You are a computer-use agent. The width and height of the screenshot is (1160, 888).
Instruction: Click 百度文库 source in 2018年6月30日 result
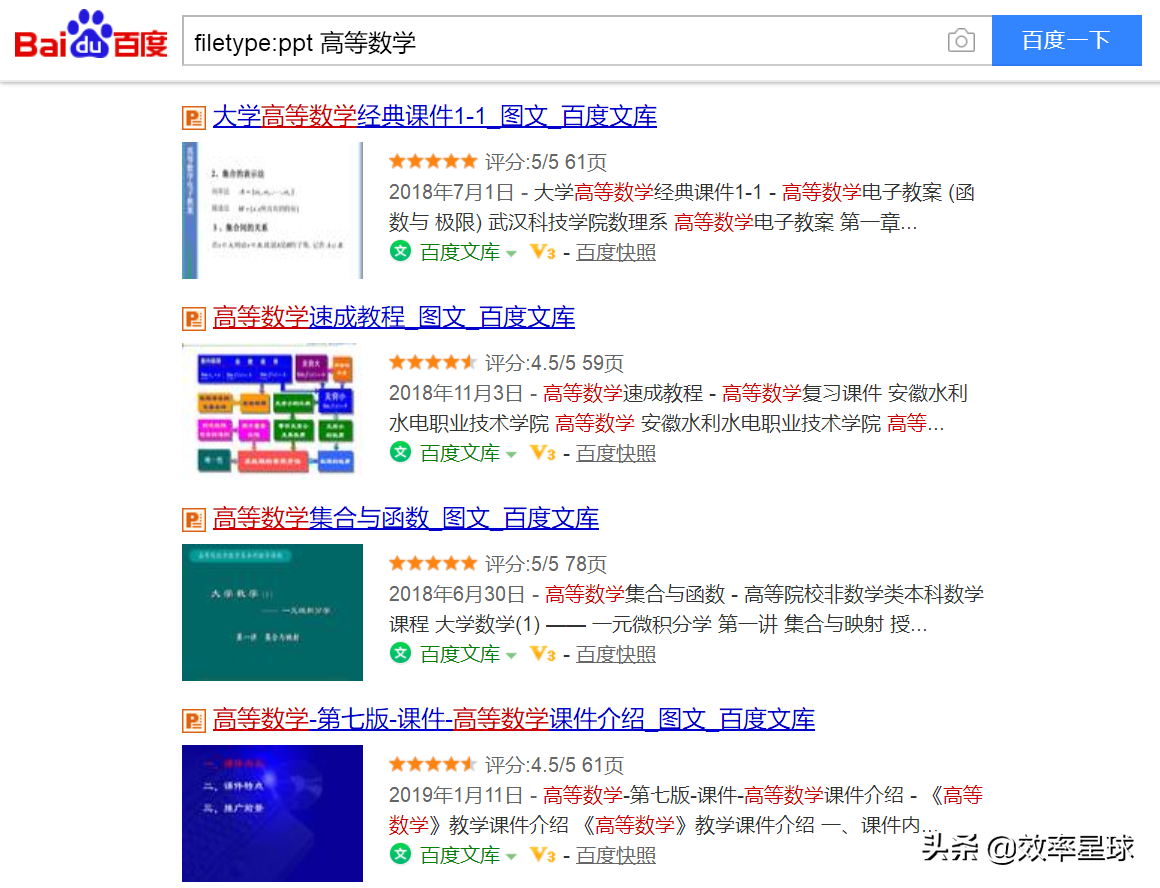[460, 654]
